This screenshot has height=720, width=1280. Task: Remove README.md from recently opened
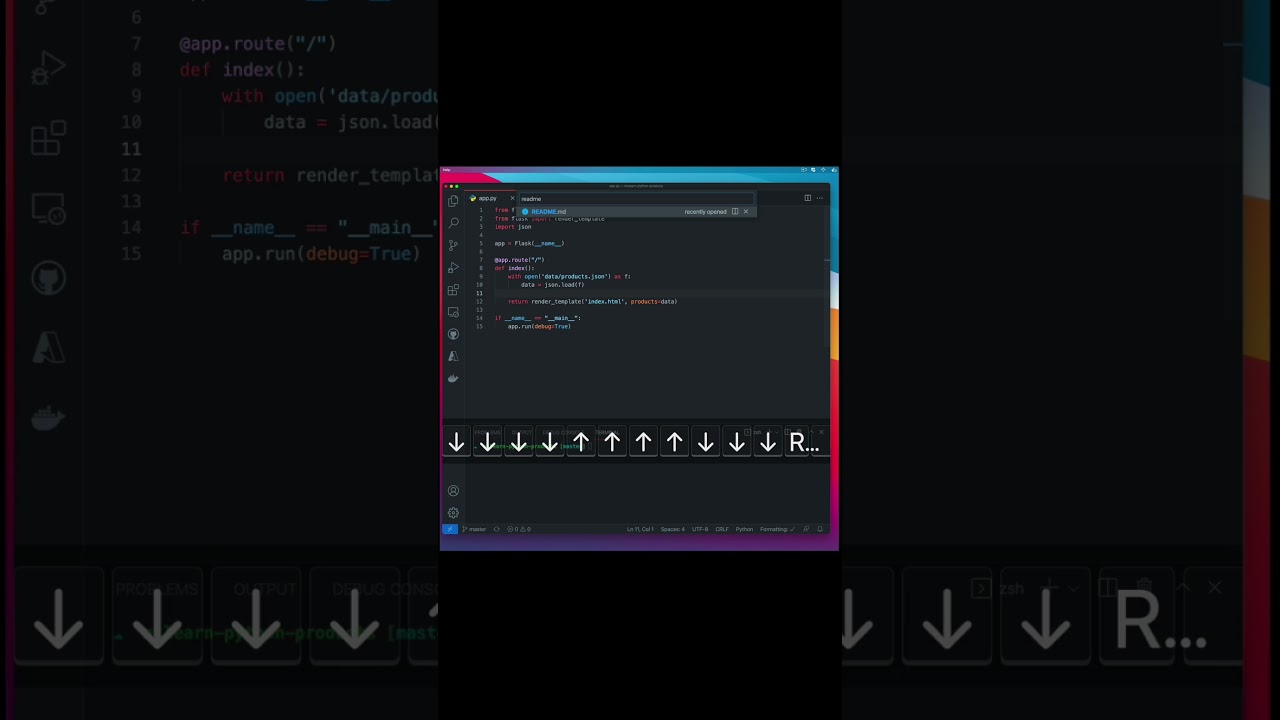click(x=746, y=212)
